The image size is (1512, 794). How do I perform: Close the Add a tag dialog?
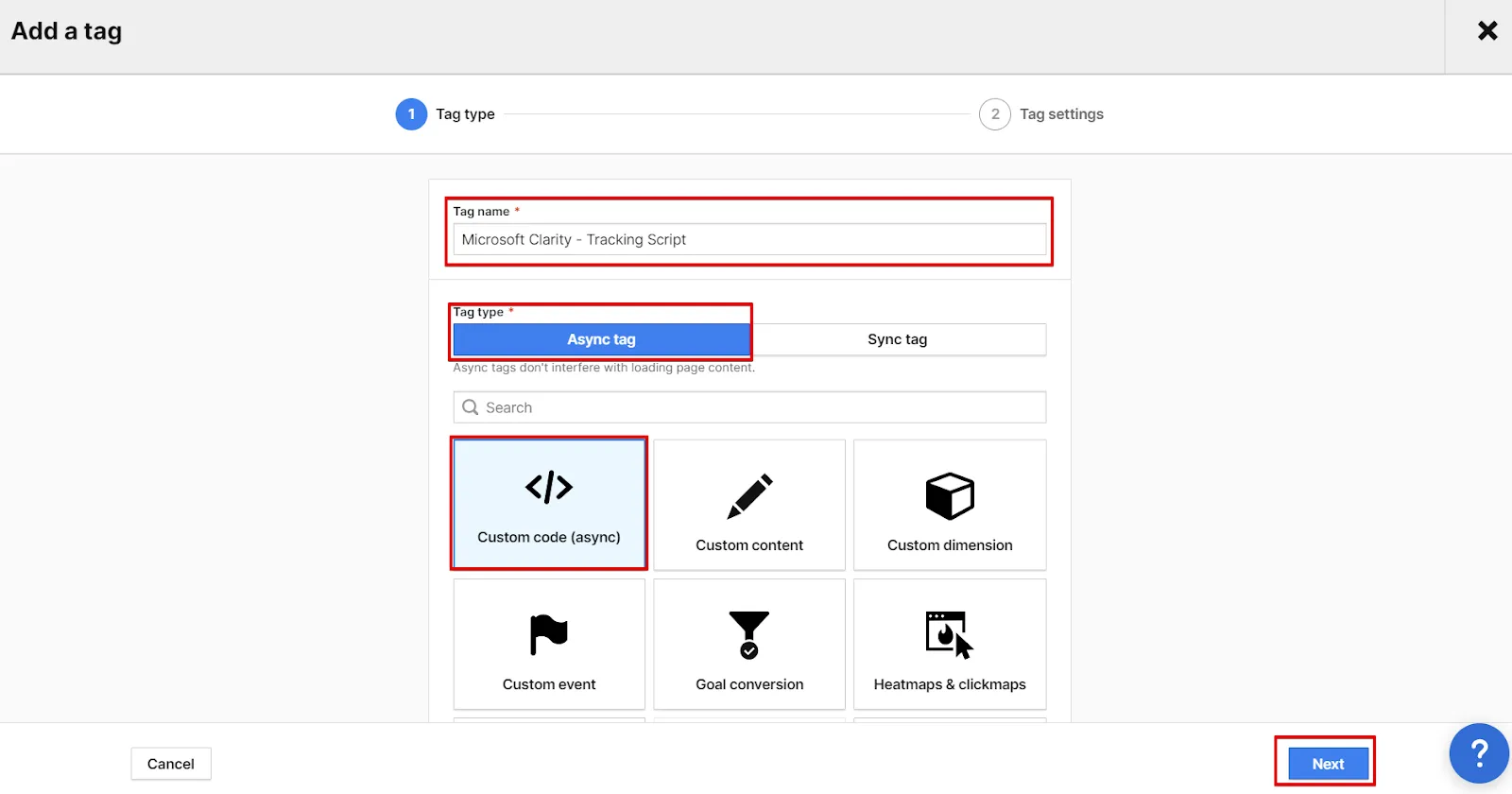1487,31
